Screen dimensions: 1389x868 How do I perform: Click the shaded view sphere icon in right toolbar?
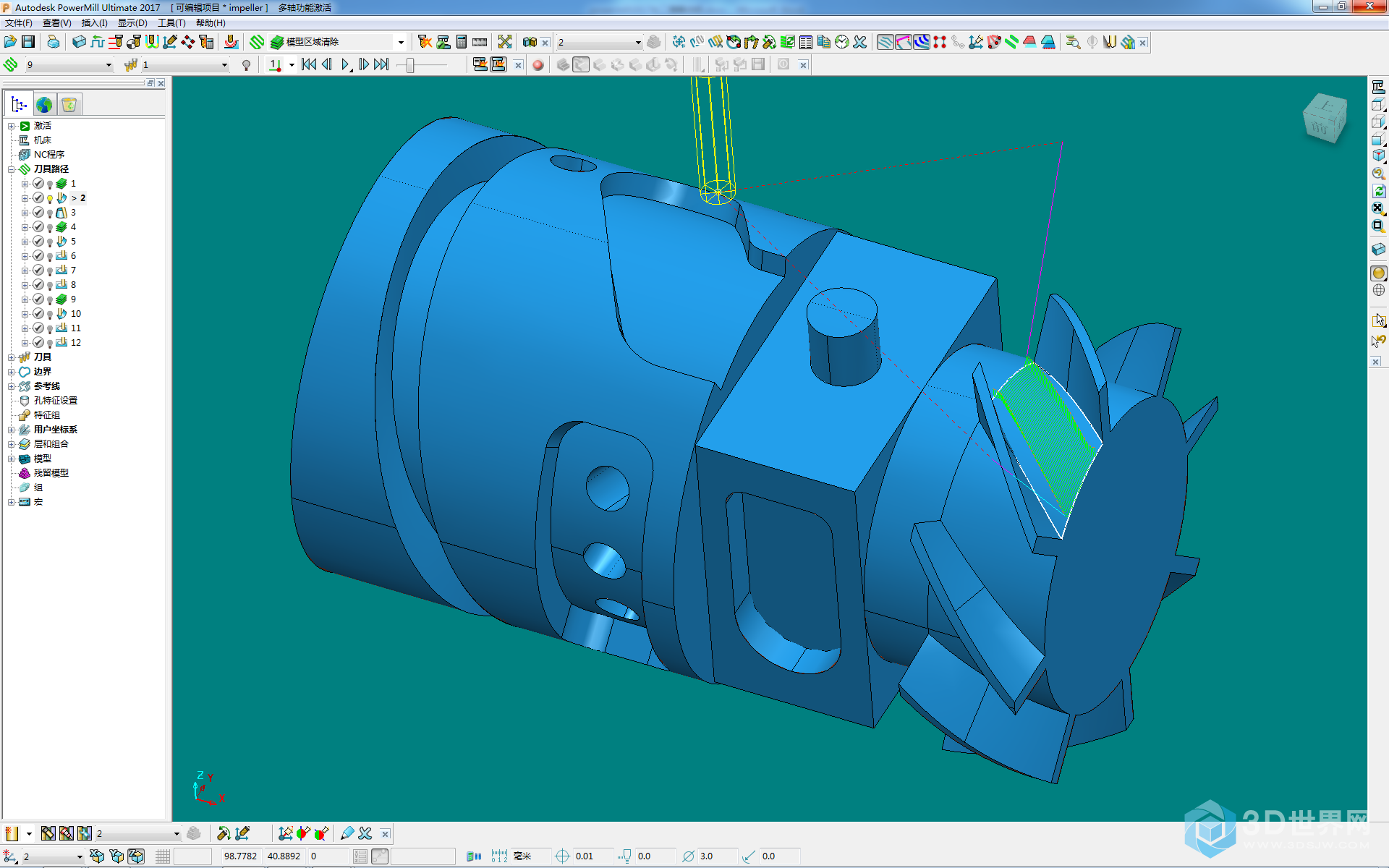[1378, 273]
